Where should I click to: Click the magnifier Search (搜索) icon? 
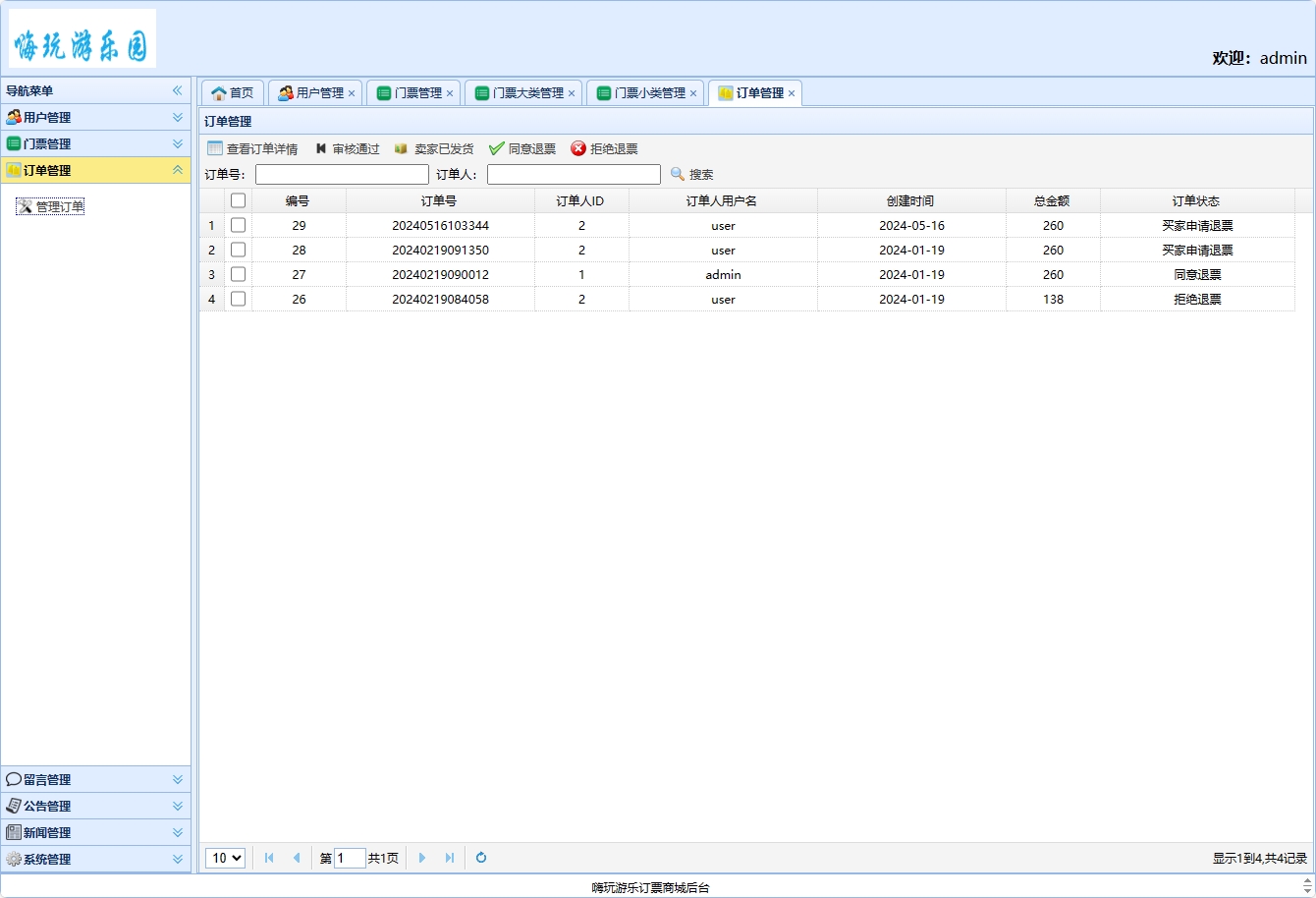(678, 174)
